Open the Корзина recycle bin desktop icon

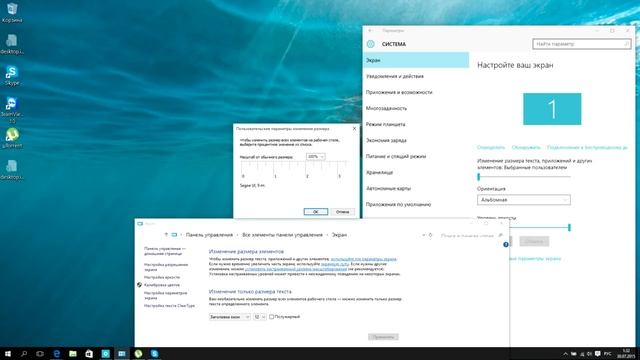[12, 12]
